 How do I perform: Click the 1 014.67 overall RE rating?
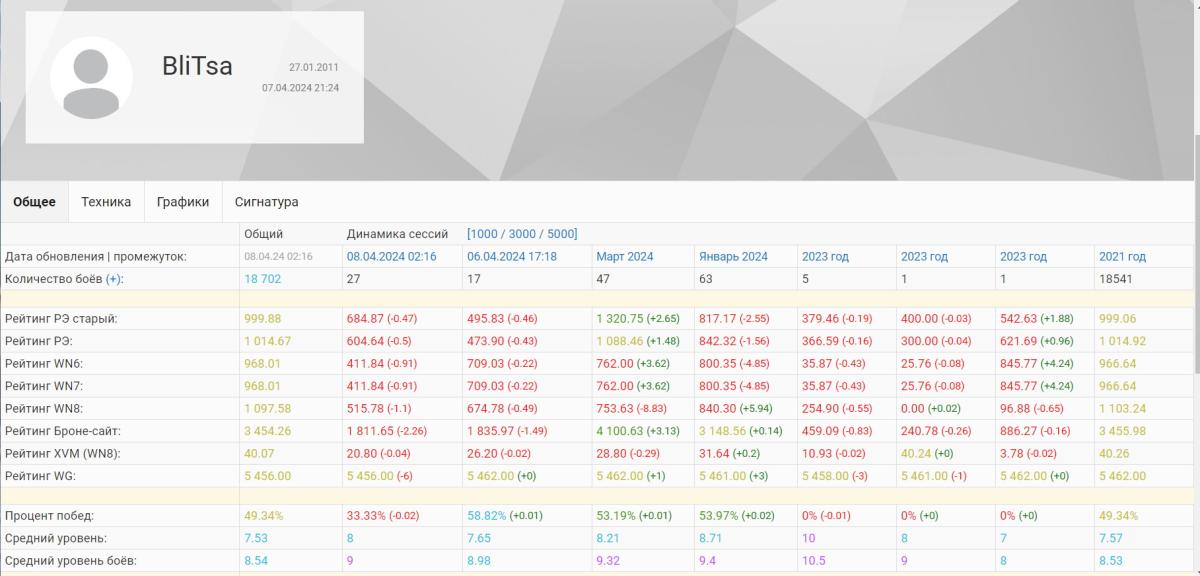267,341
